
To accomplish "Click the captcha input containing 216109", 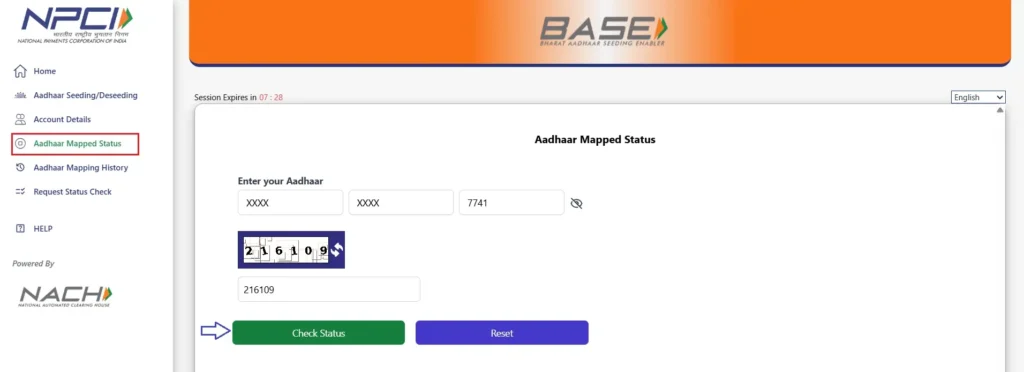I will [328, 289].
